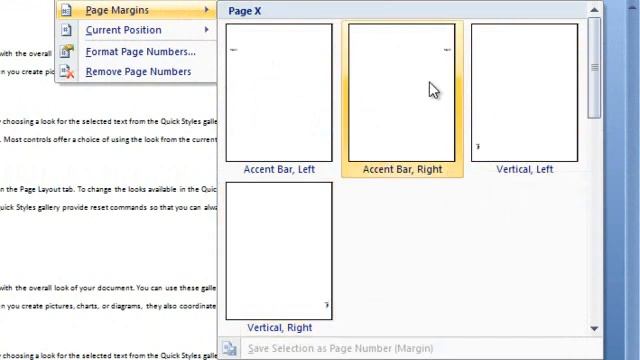Click the Page X gallery heading
The image size is (640, 360).
244,11
